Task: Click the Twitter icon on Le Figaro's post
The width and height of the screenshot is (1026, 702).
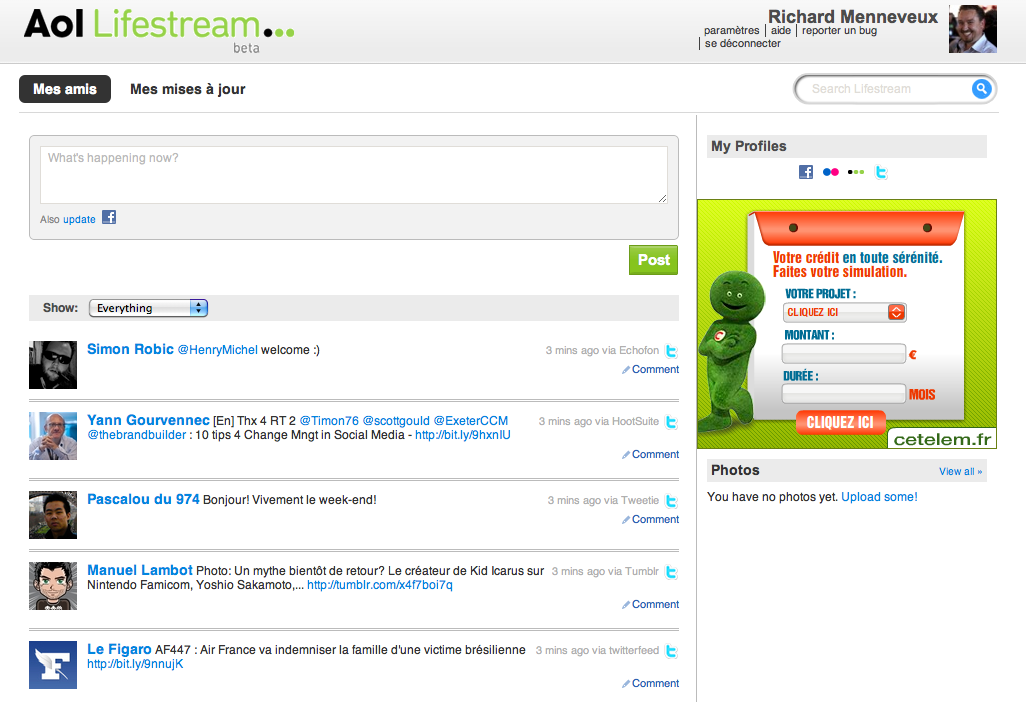Action: (x=671, y=651)
